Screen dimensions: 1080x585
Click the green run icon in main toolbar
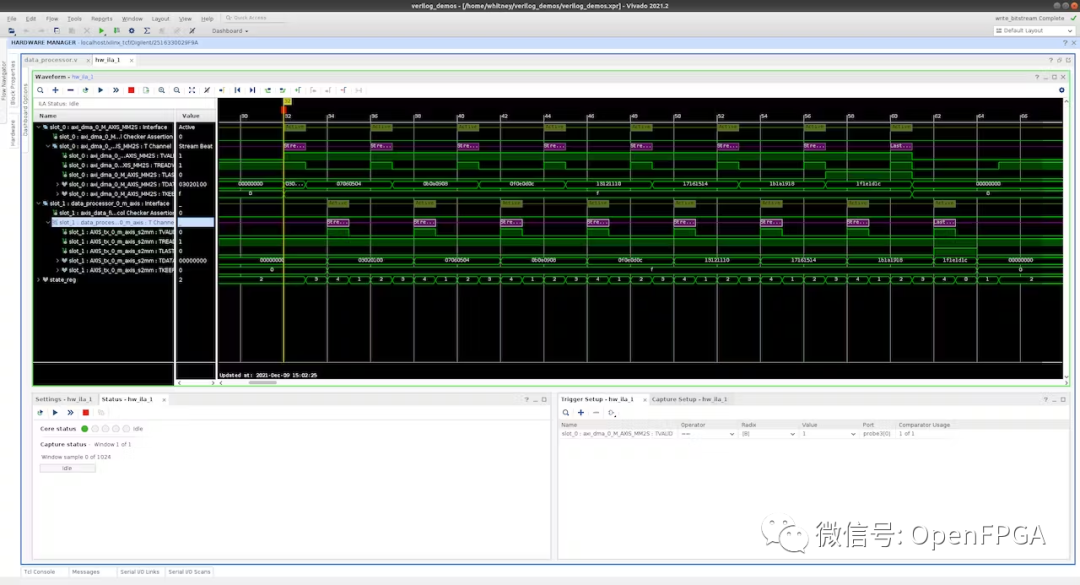[101, 31]
